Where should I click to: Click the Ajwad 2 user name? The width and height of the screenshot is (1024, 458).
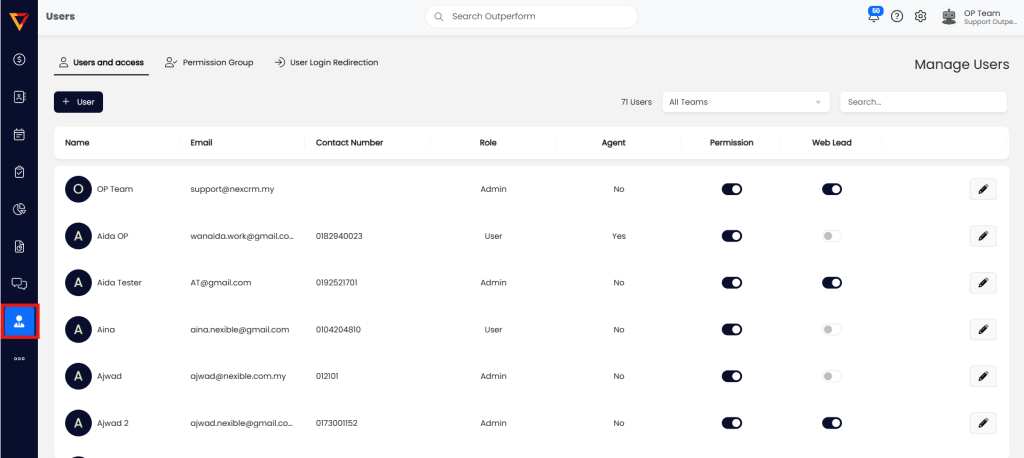pyautogui.click(x=112, y=423)
